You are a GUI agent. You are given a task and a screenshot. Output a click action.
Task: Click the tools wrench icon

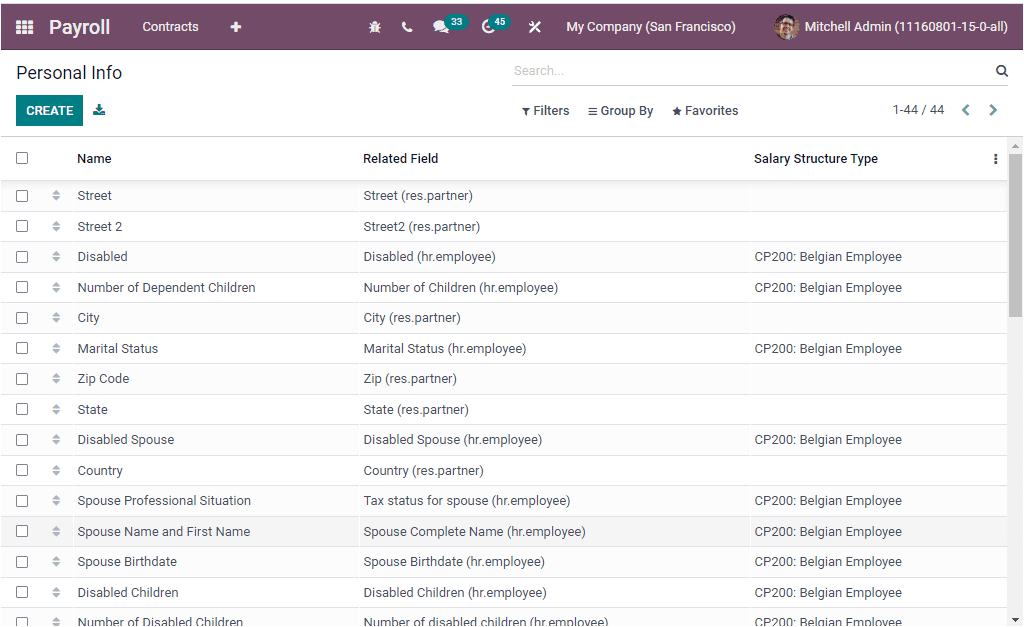tap(535, 27)
